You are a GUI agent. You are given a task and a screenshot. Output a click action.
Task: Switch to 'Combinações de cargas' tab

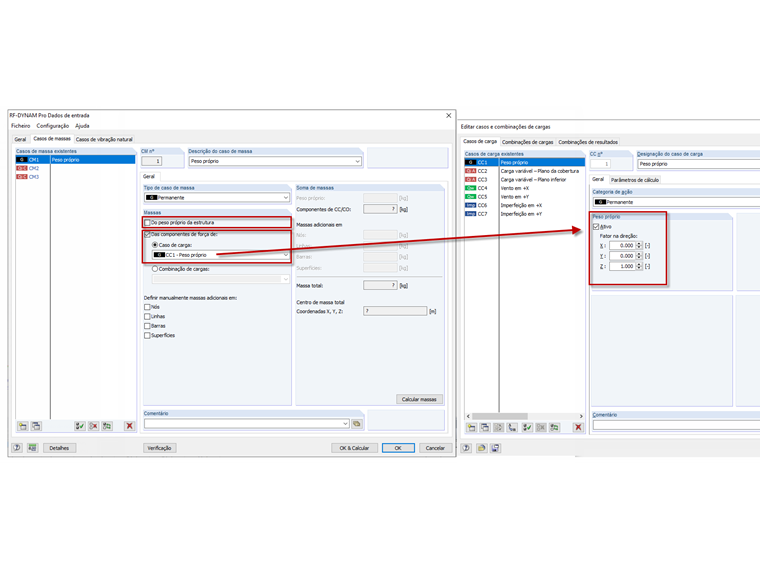click(527, 142)
